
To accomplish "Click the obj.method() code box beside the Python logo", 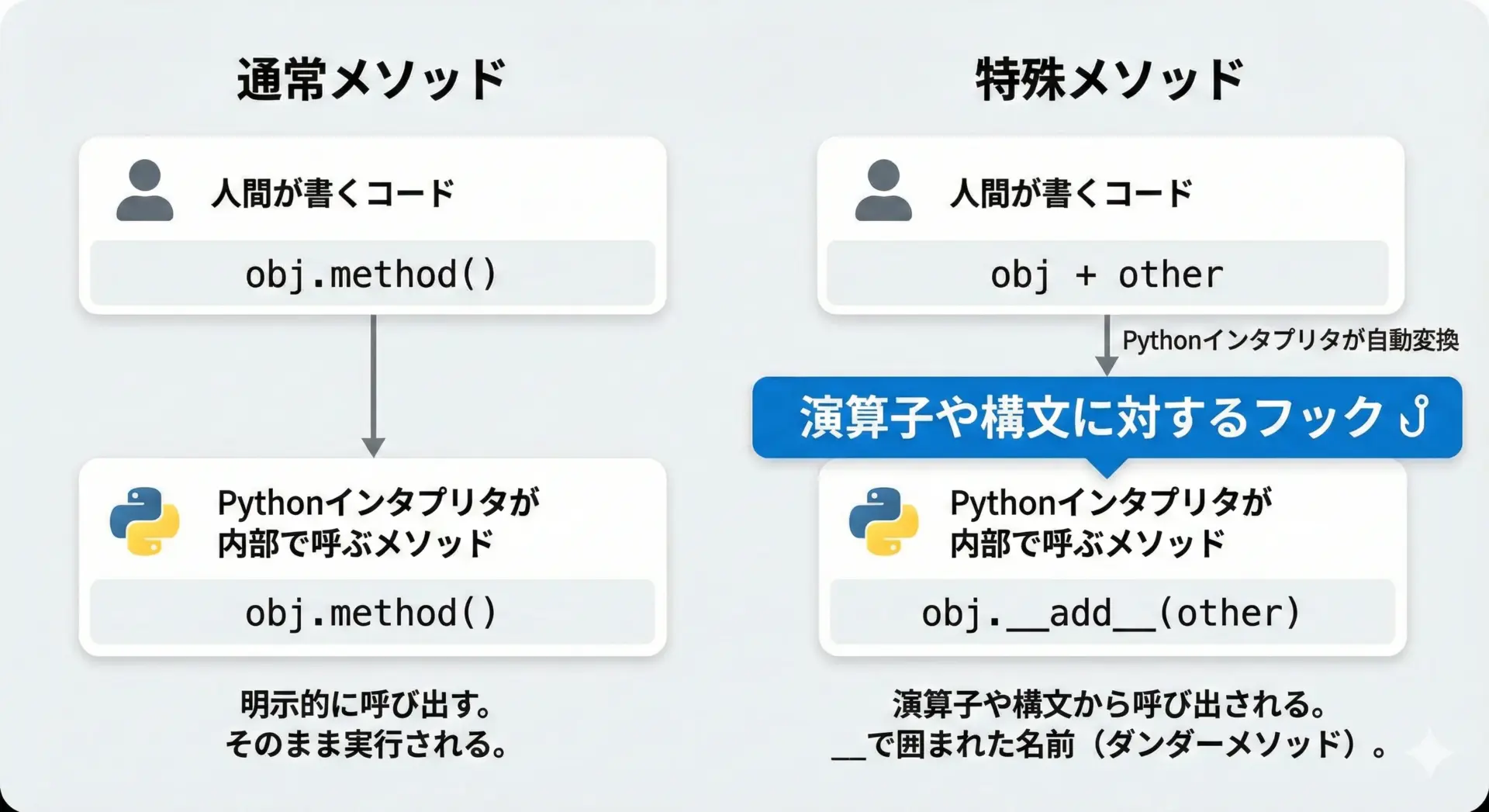I will tap(372, 613).
